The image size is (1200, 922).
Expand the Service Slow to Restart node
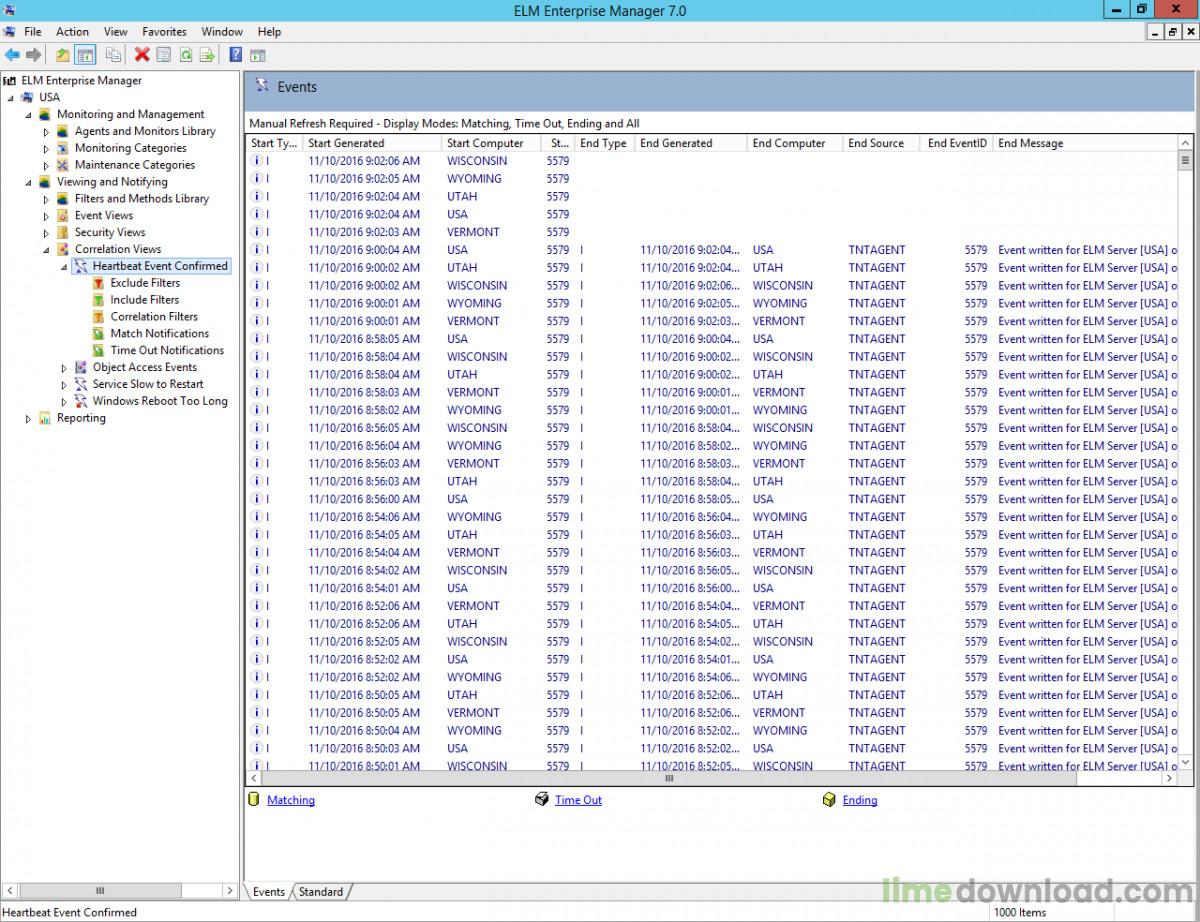click(64, 385)
